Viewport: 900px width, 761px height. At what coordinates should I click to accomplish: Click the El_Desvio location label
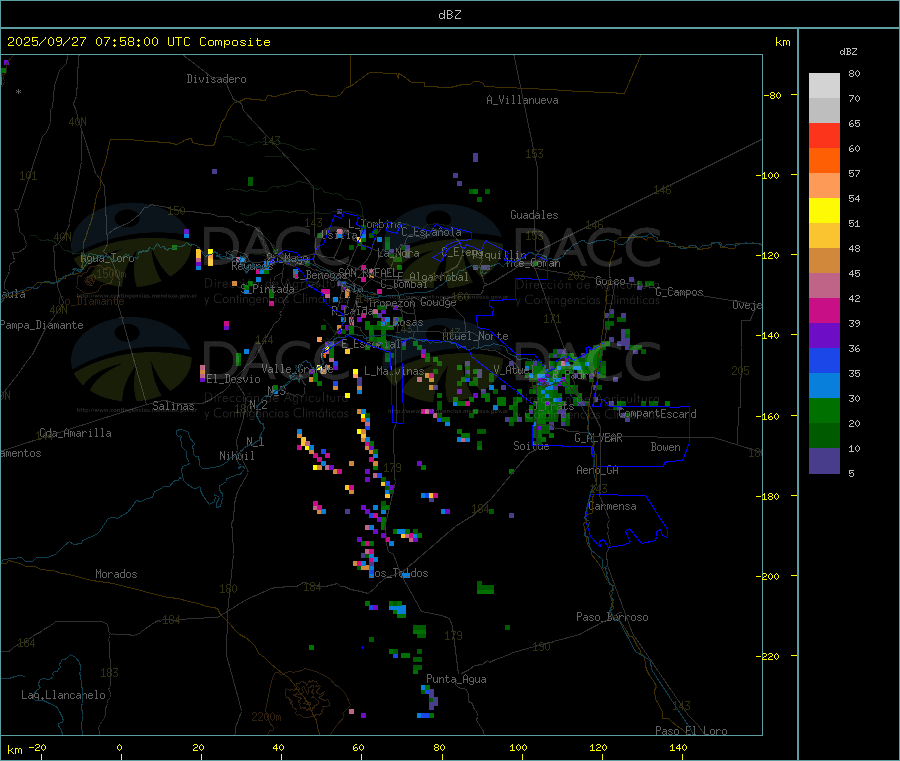(234, 379)
